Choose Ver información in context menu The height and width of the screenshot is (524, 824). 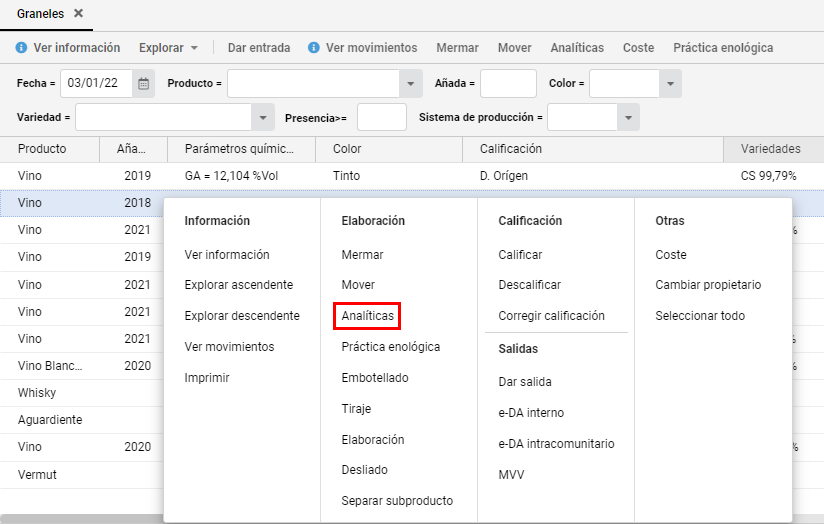(x=226, y=255)
